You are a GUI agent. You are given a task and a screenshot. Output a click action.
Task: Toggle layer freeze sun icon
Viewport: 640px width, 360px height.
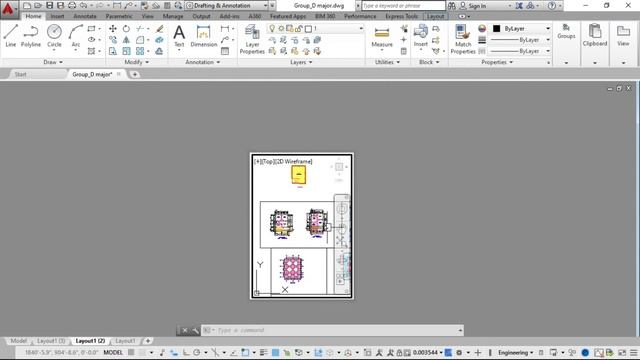point(281,29)
